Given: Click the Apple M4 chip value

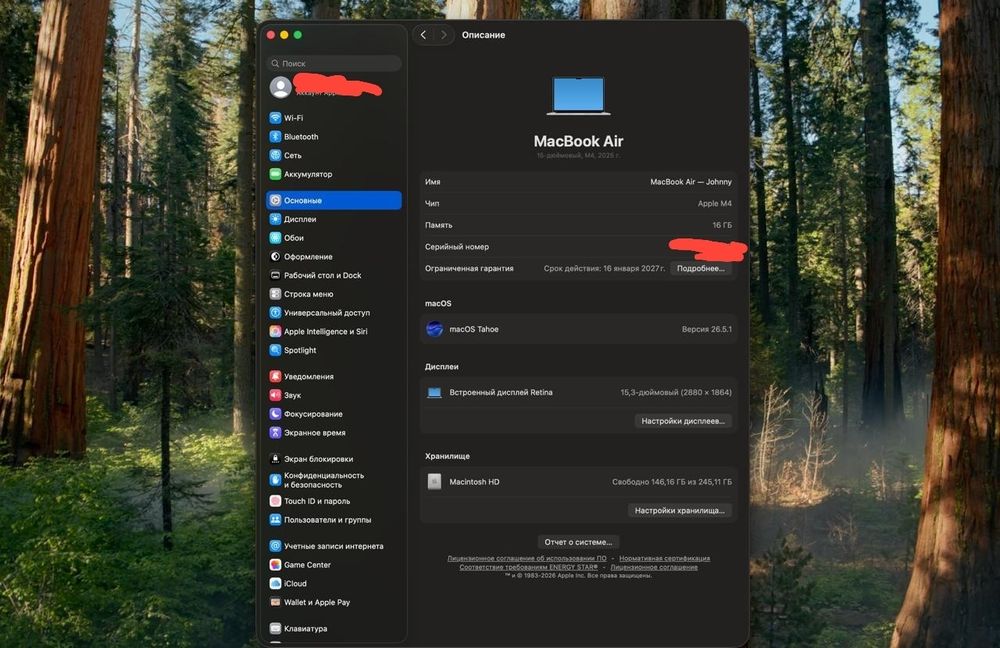Looking at the screenshot, I should [715, 203].
